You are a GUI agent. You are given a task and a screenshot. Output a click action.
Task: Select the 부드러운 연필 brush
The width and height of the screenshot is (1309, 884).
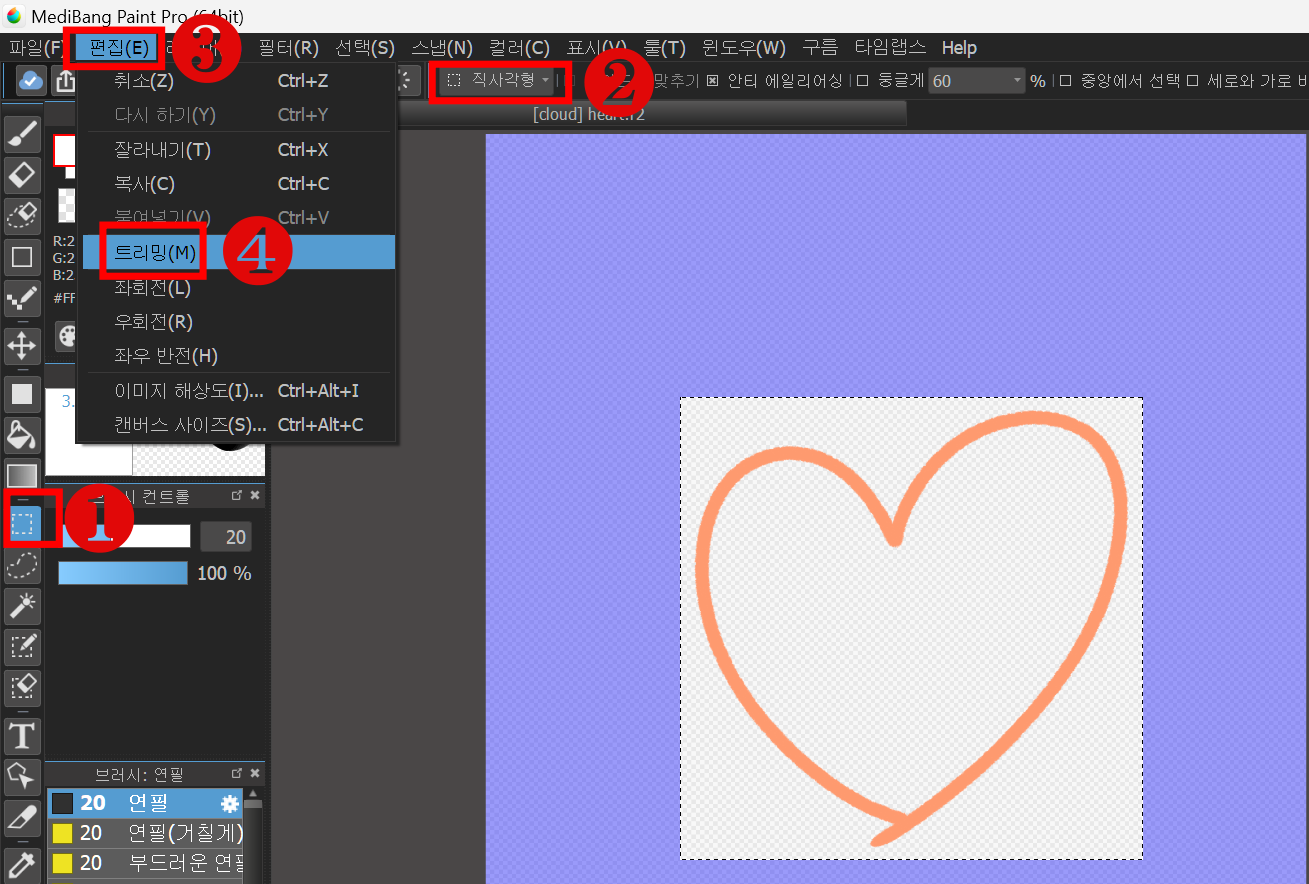pyautogui.click(x=145, y=863)
